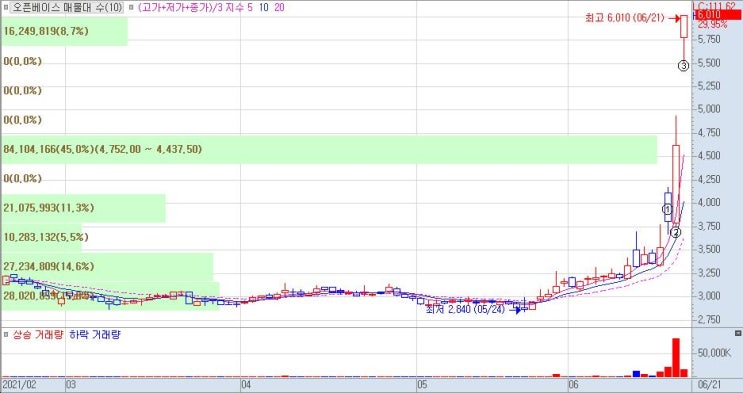Click the 2,750 price axis label
This screenshot has height=393, width=743.
(x=709, y=320)
